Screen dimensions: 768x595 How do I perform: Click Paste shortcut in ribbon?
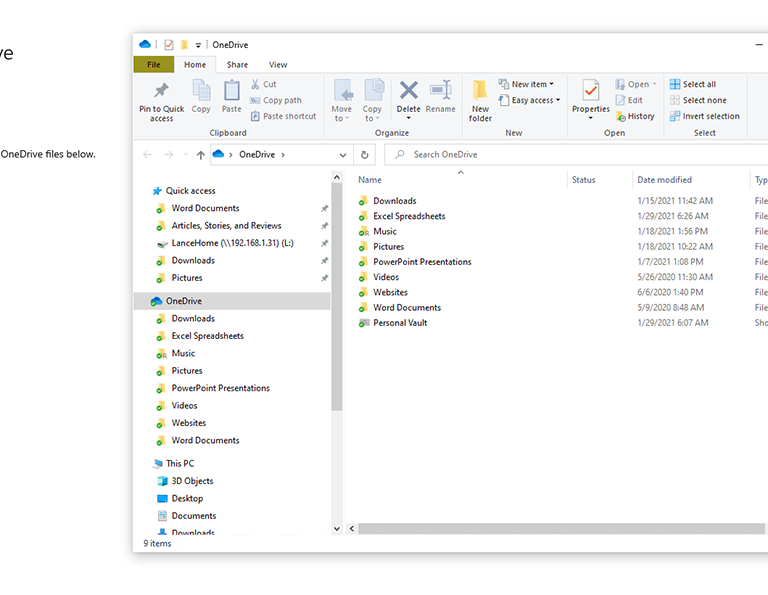point(283,116)
